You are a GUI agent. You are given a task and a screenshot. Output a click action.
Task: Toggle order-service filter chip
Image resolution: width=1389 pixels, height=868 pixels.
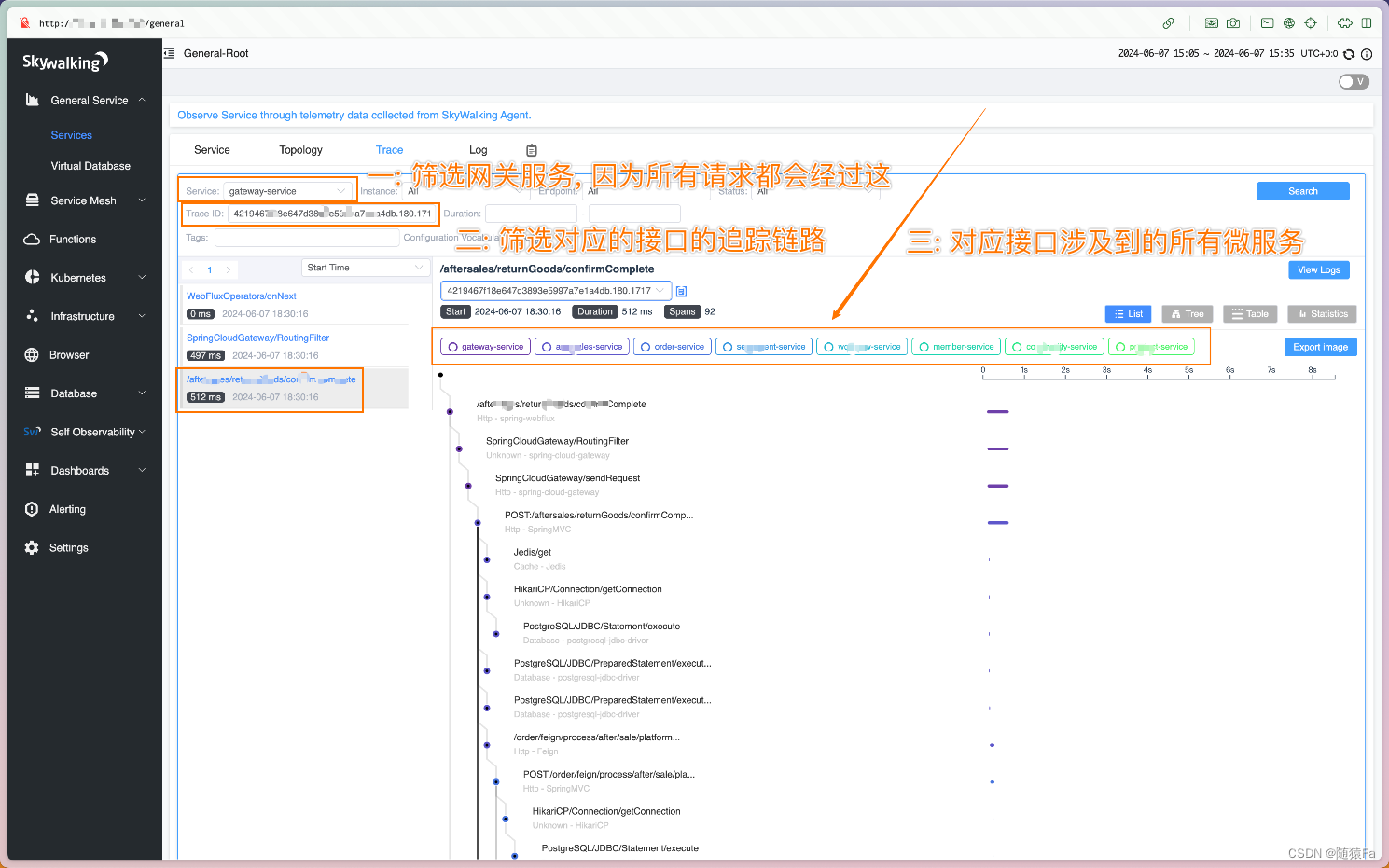pyautogui.click(x=672, y=347)
